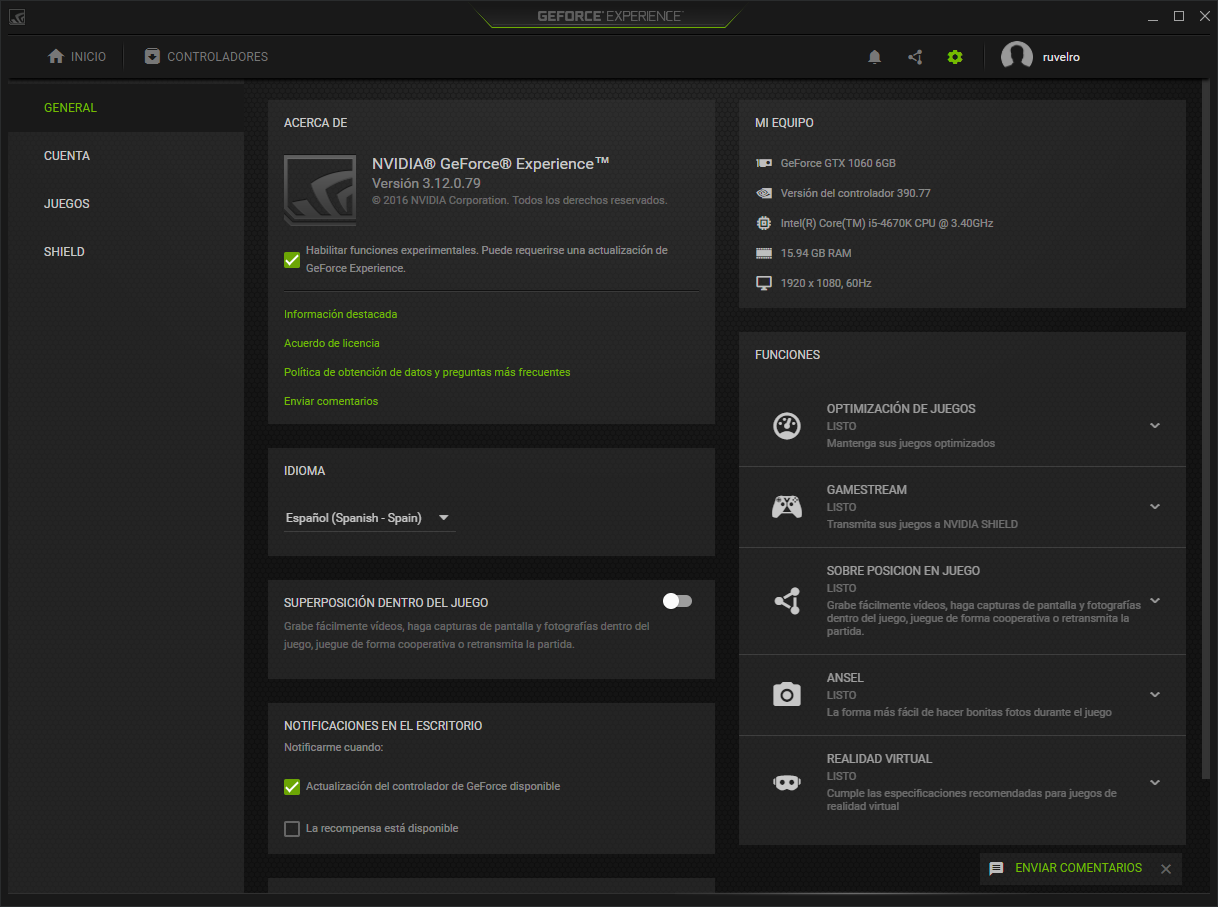This screenshot has height=907, width=1218.
Task: Select JUEGOS in the sidebar
Action: coord(126,204)
